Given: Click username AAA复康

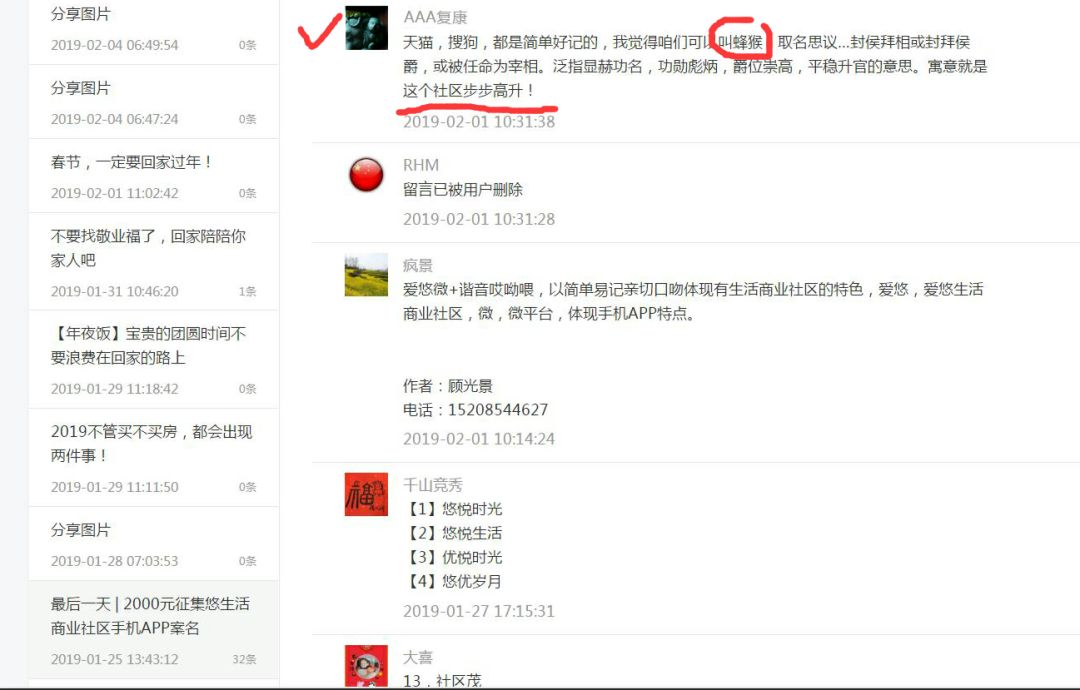Looking at the screenshot, I should point(435,17).
